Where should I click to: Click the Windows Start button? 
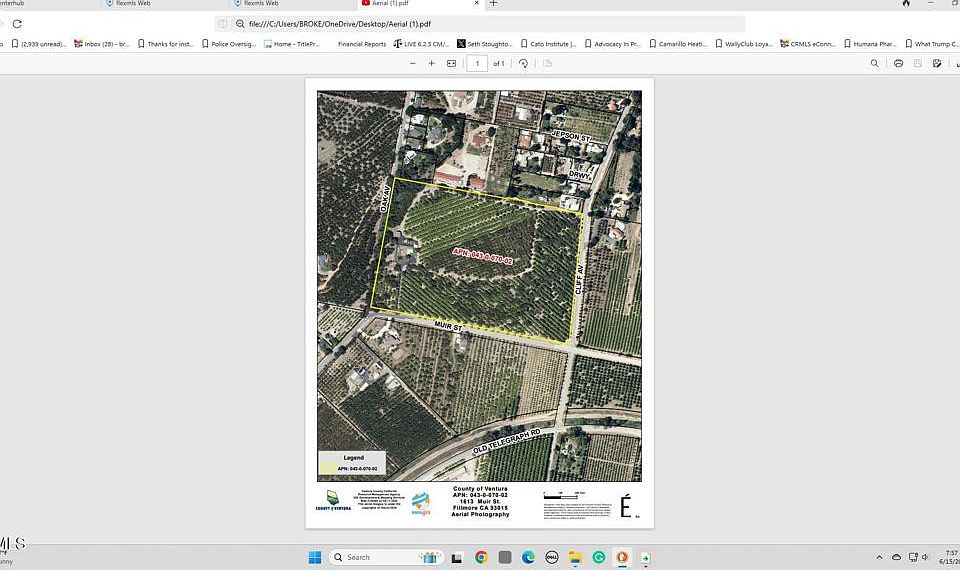click(x=314, y=557)
